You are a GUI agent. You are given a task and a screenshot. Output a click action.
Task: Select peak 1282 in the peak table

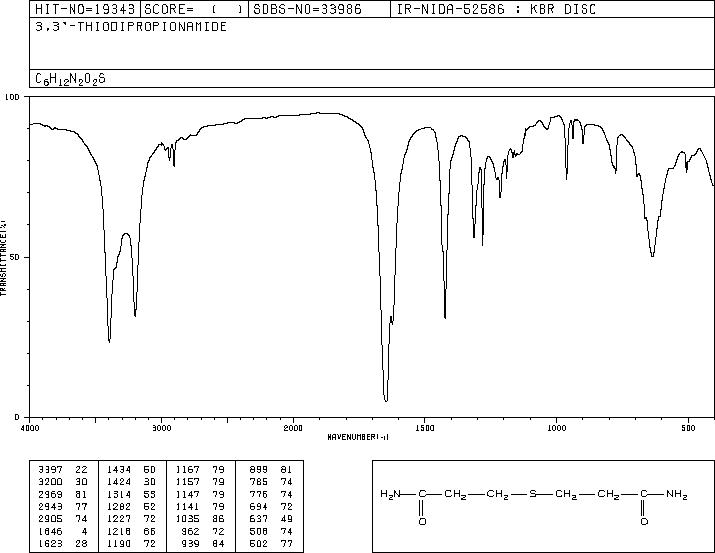[119, 506]
